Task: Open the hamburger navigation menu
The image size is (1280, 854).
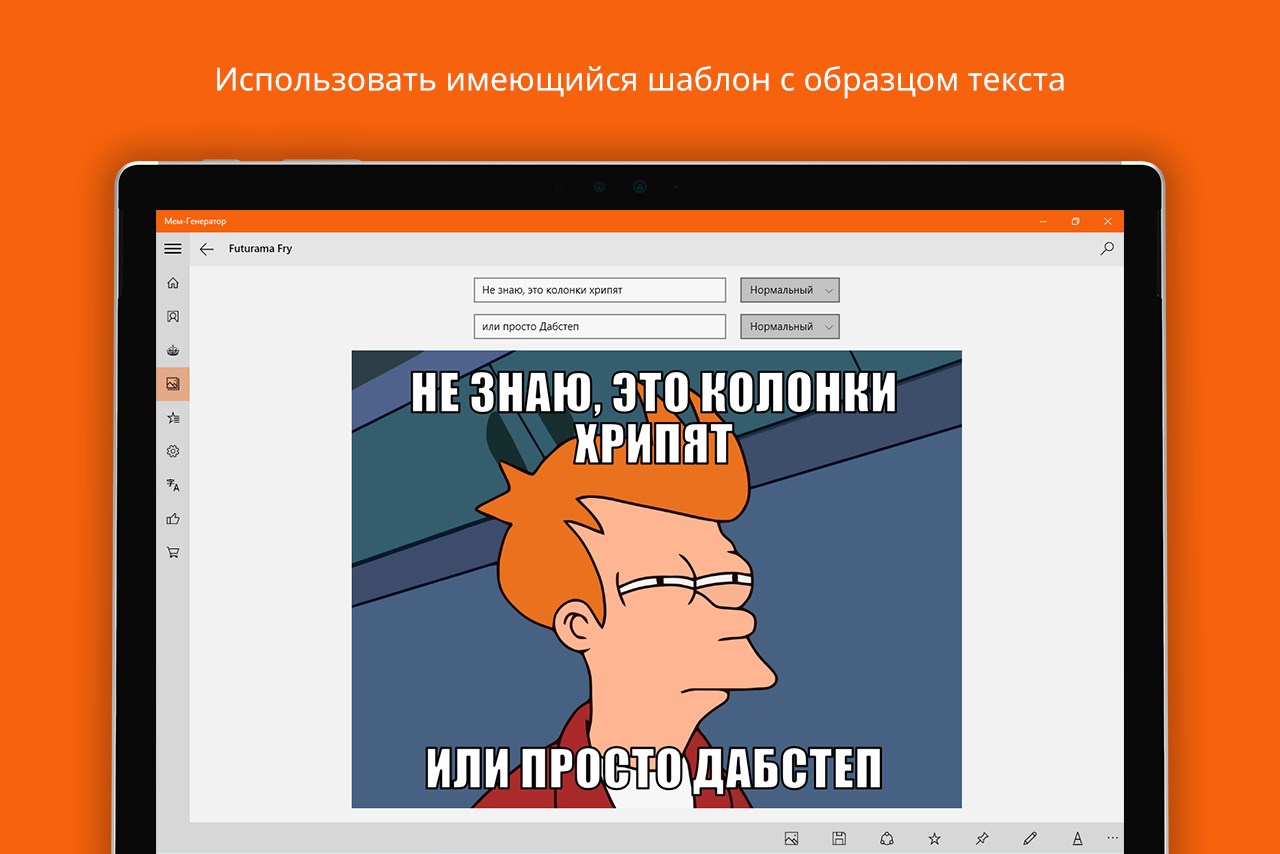Action: tap(173, 249)
